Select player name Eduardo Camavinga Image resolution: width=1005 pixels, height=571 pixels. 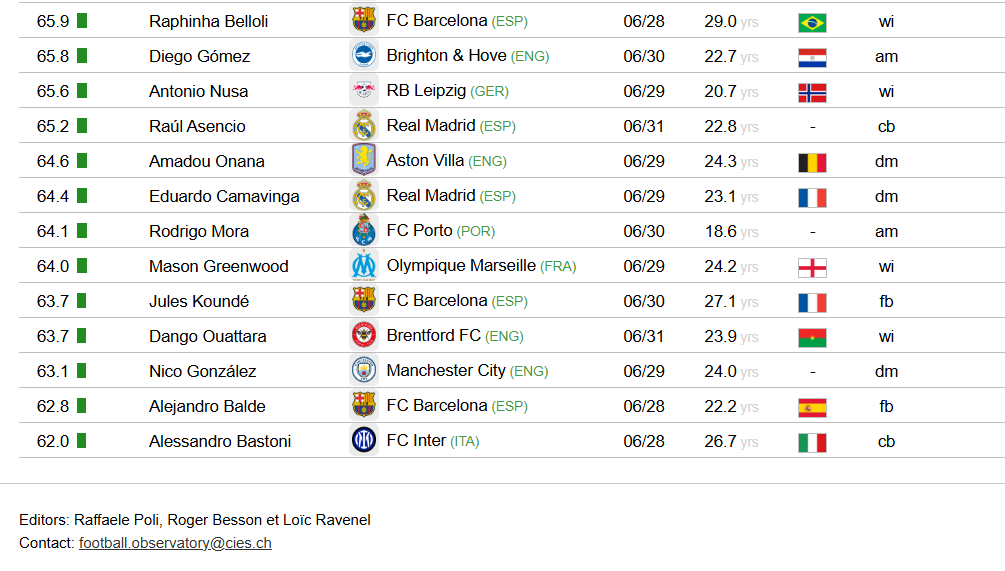click(224, 196)
